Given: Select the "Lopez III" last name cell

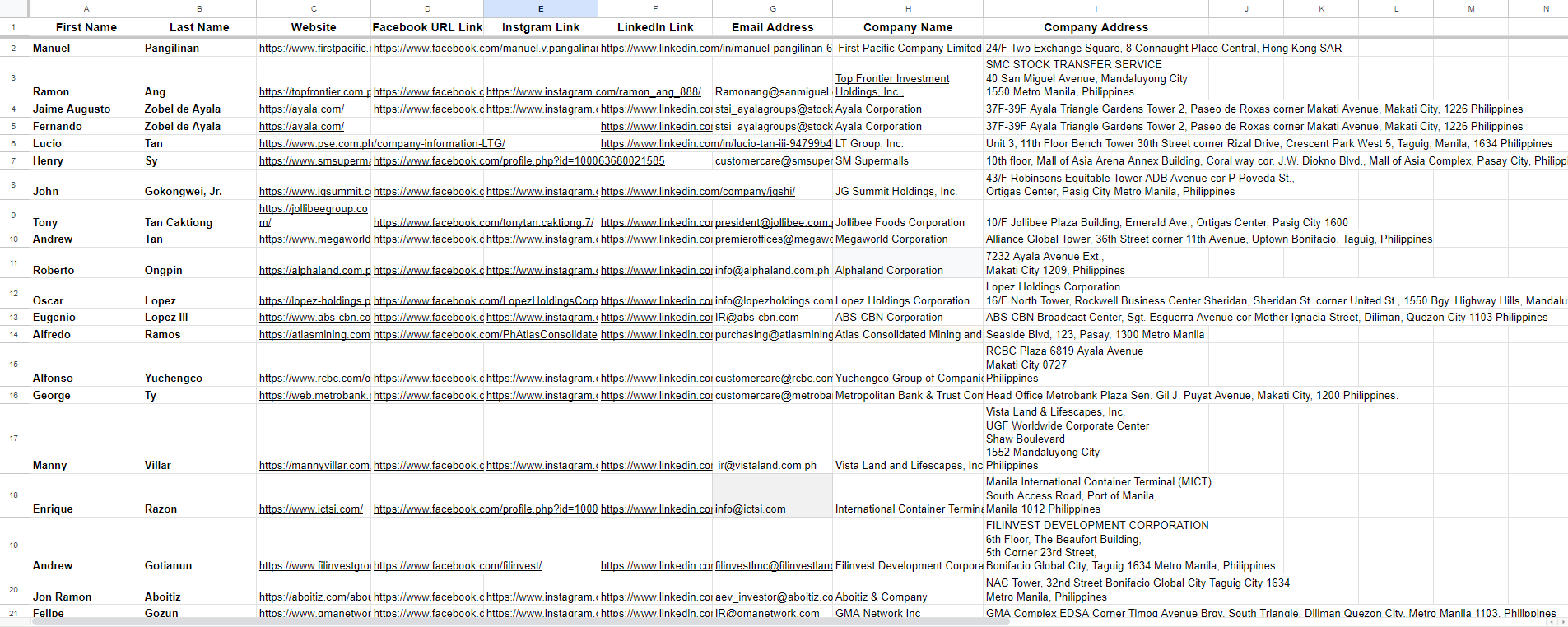Looking at the screenshot, I should pyautogui.click(x=199, y=318).
